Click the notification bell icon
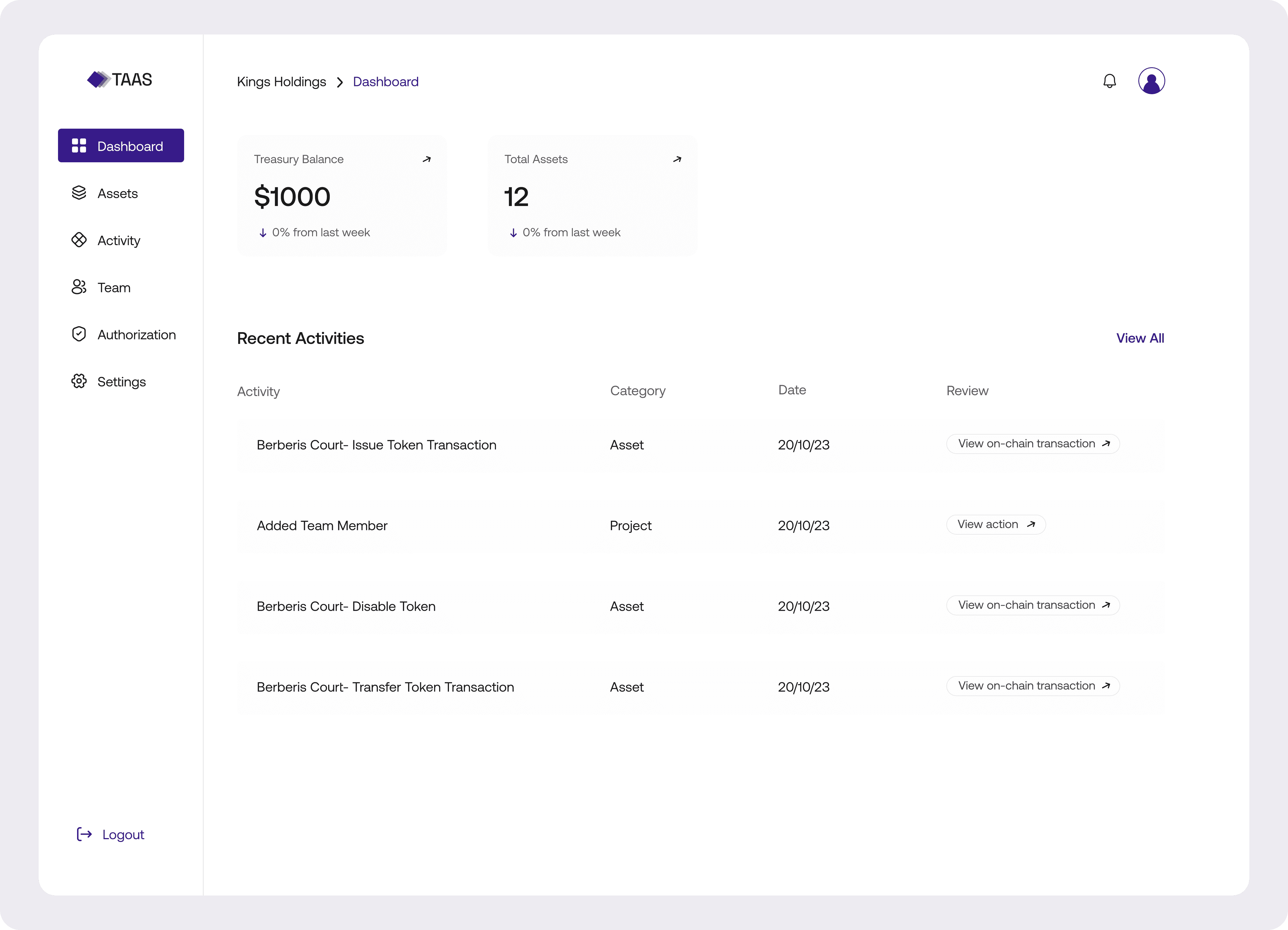Screen dimensions: 1288x930 tap(1109, 81)
